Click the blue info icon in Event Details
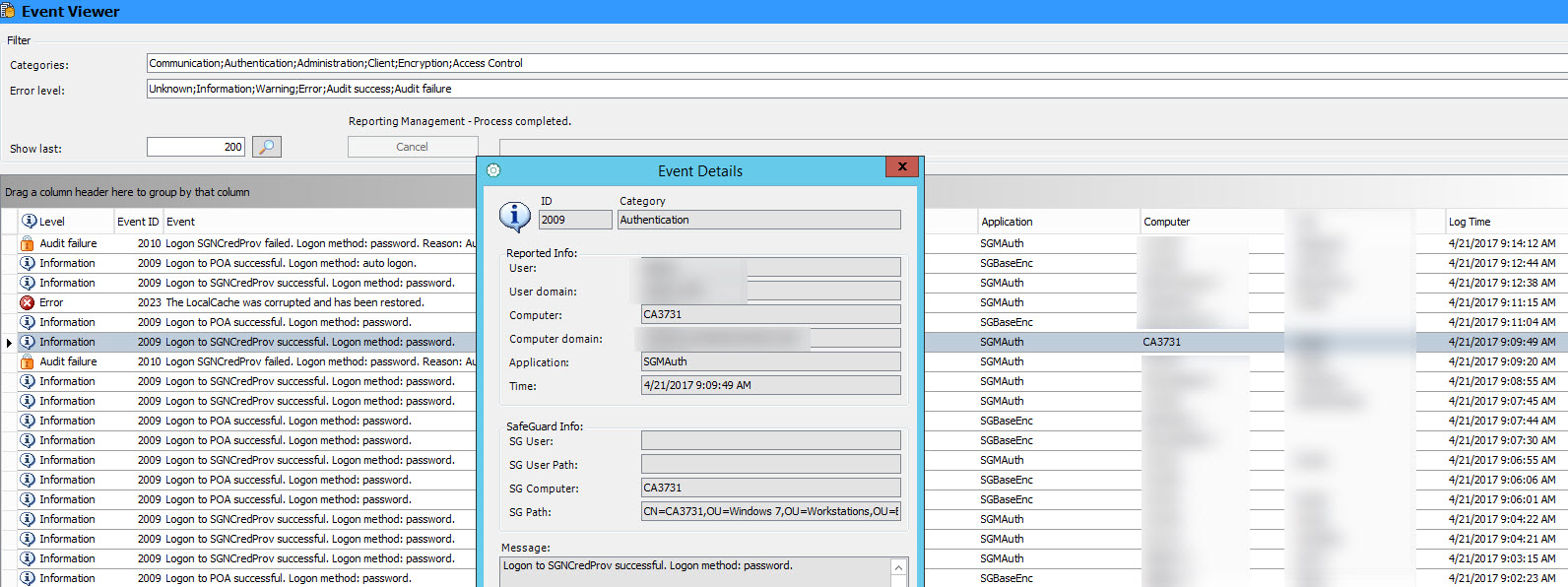This screenshot has height=587, width=1568. pyautogui.click(x=514, y=216)
